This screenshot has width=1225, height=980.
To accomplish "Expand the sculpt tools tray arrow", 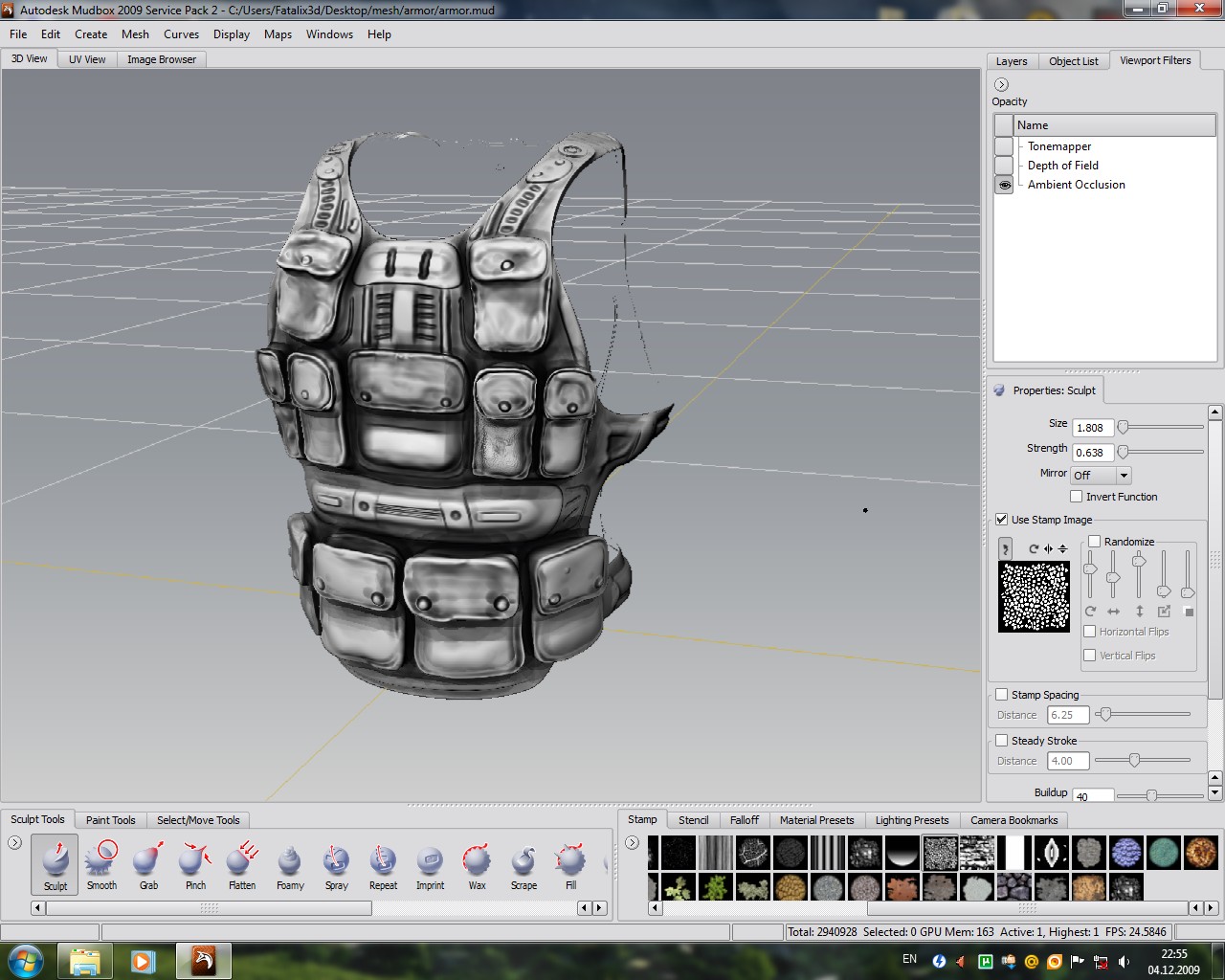I will [x=14, y=842].
